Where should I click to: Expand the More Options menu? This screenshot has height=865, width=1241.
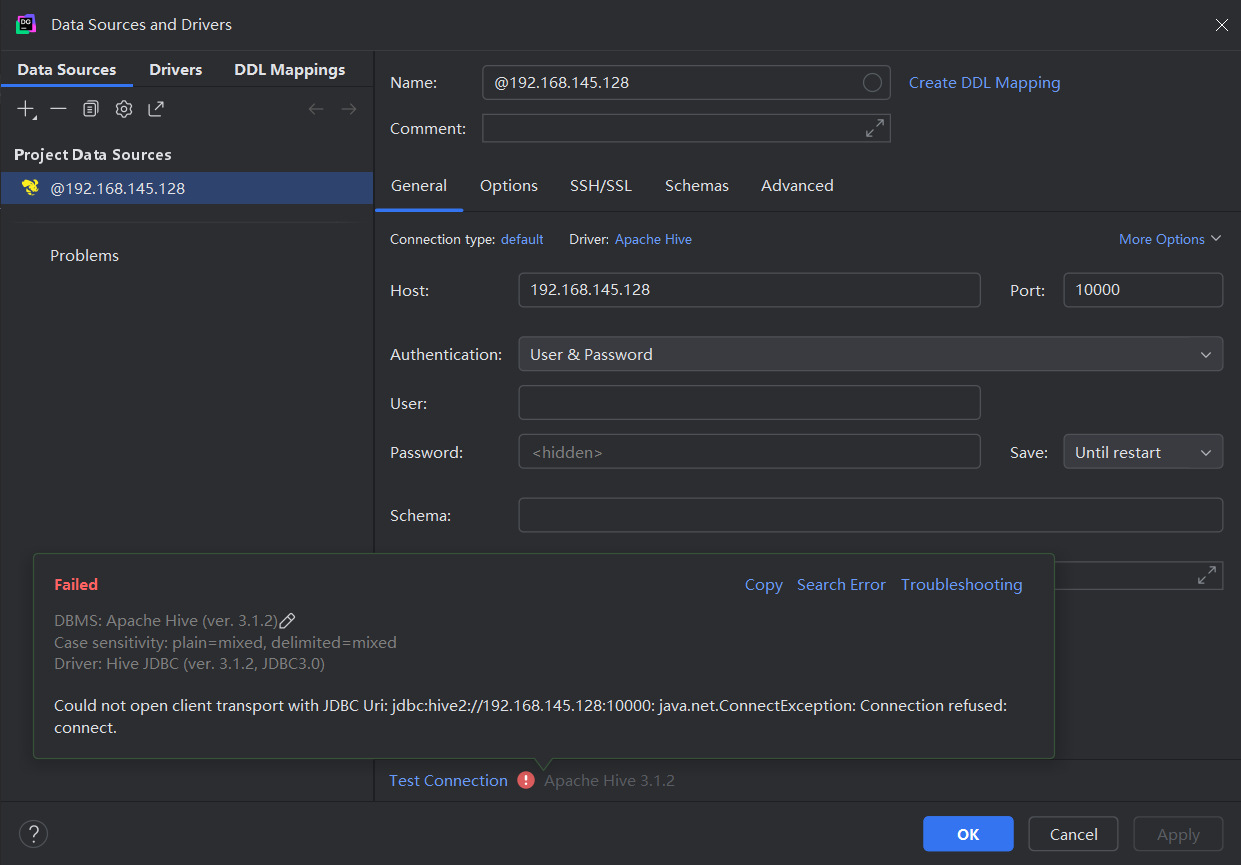(x=1170, y=239)
